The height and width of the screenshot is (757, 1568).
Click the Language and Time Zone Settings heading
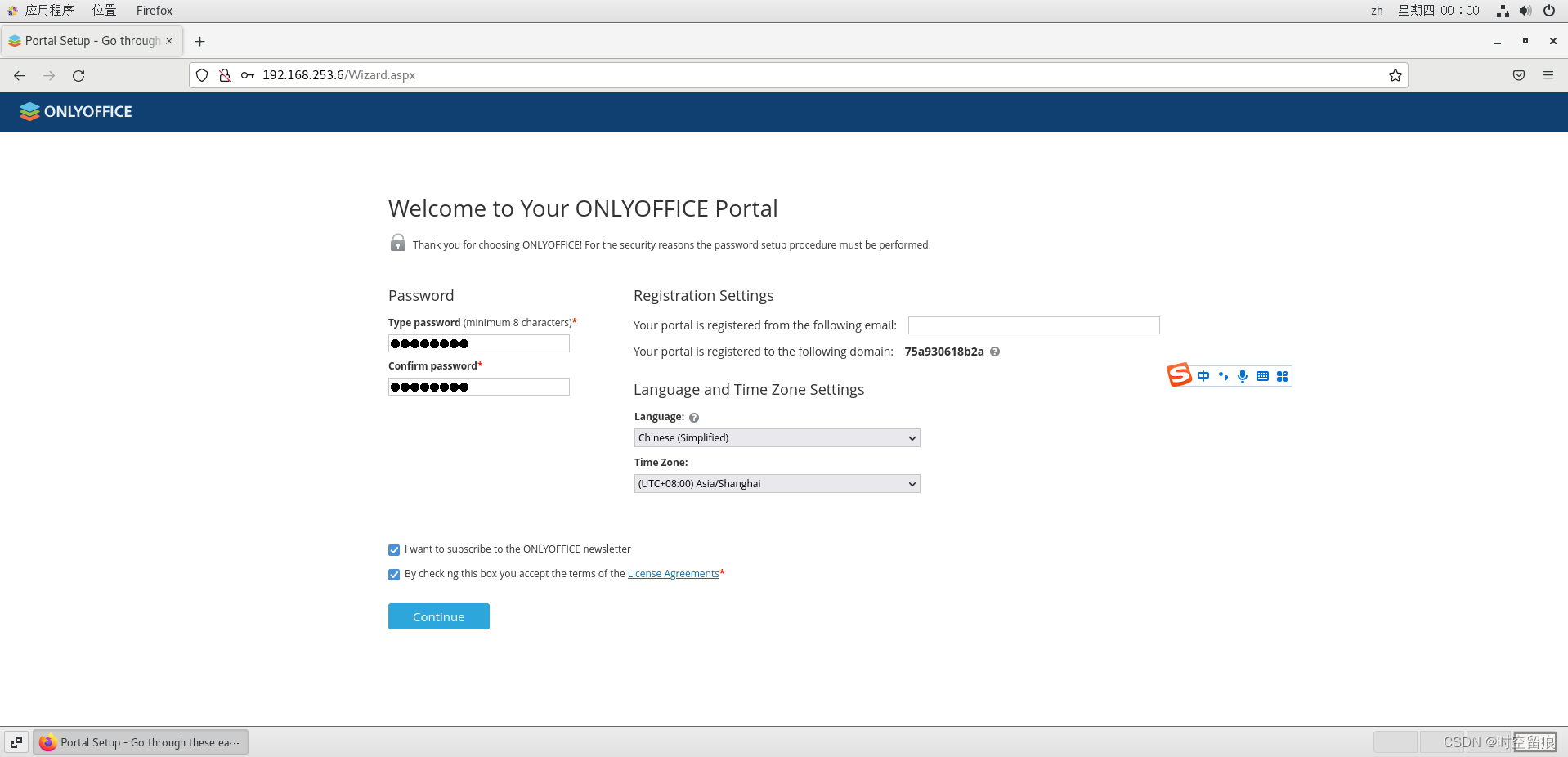pos(749,390)
